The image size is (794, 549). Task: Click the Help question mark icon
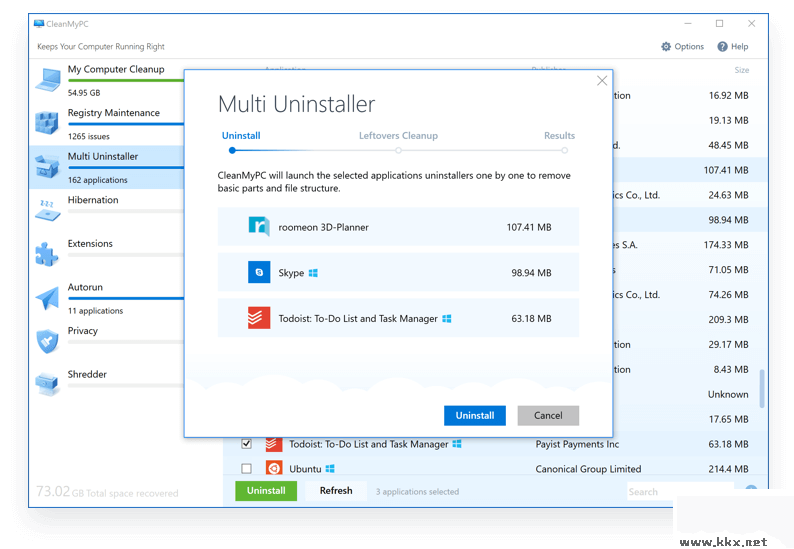click(x=722, y=47)
